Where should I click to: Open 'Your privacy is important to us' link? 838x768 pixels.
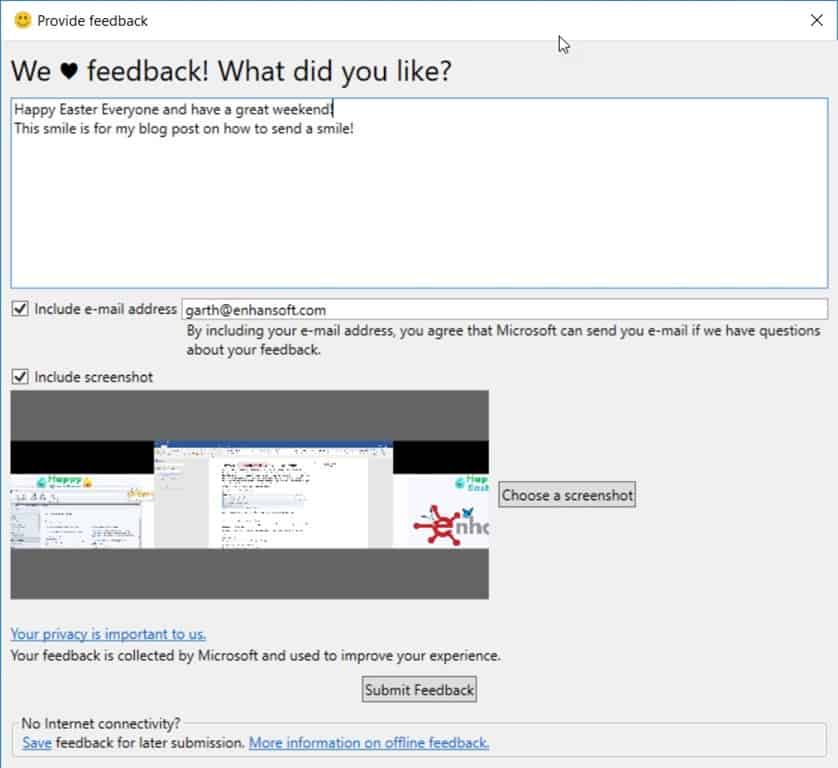[108, 634]
